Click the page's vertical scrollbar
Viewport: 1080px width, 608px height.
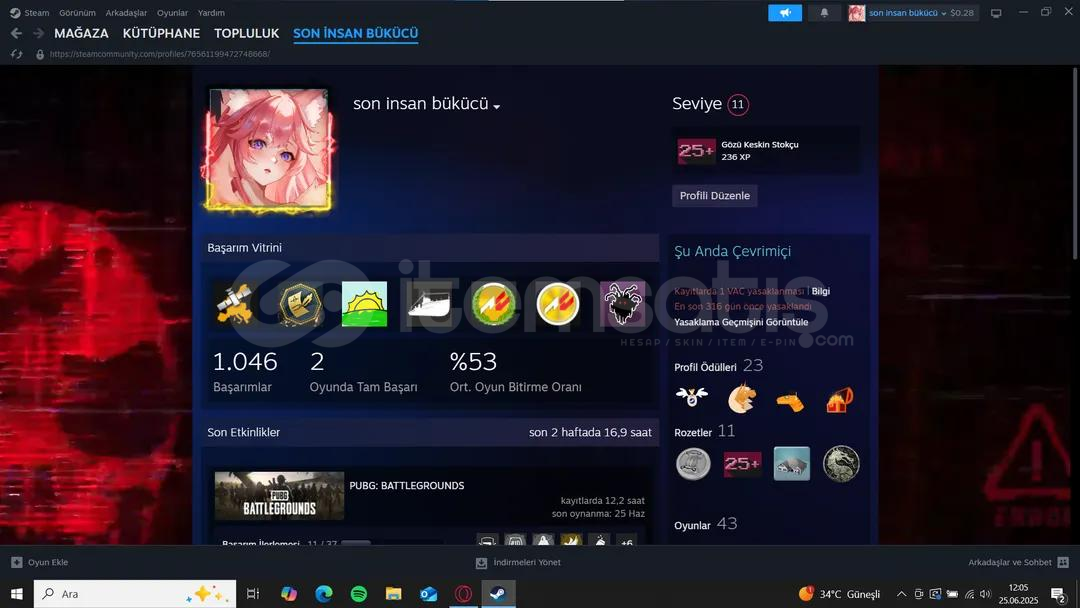coord(1074,164)
